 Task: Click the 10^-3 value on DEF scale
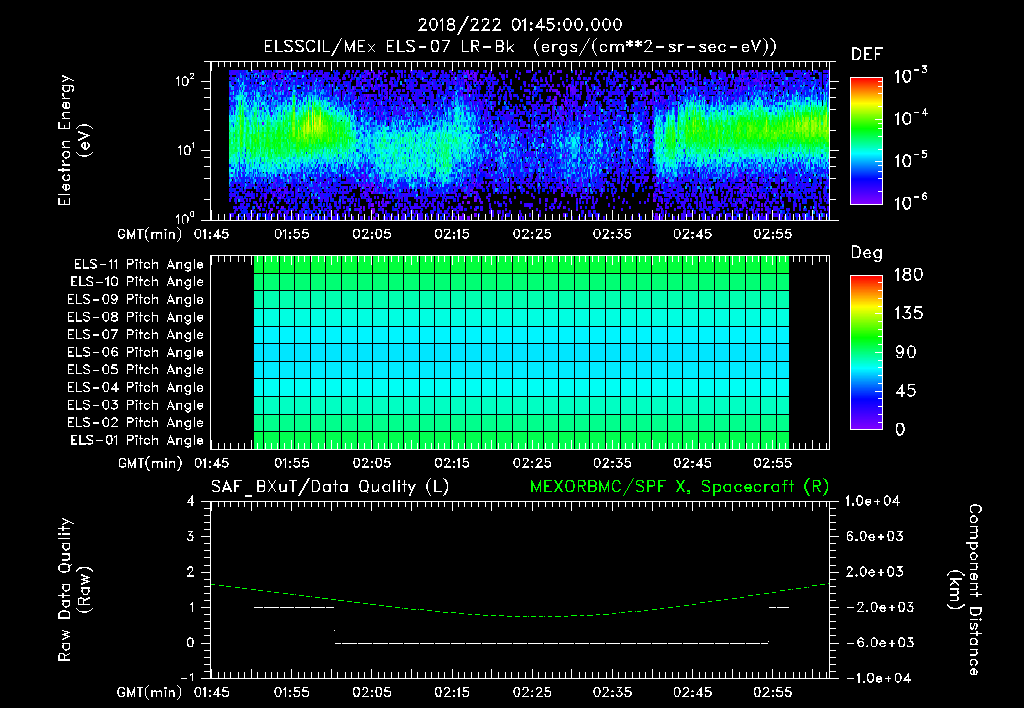tap(910, 76)
